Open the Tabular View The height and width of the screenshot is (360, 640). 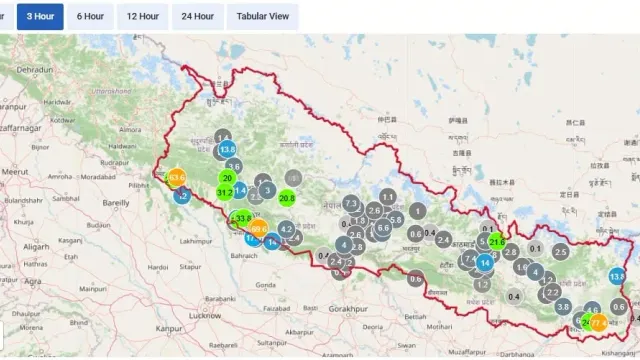[x=262, y=17]
